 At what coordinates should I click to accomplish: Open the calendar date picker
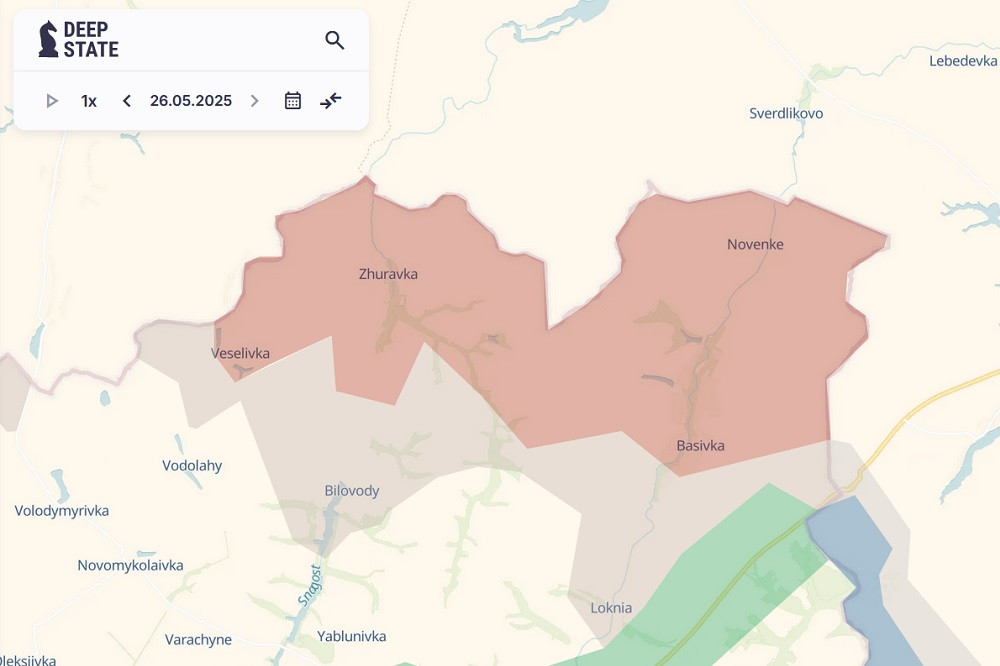[x=293, y=101]
